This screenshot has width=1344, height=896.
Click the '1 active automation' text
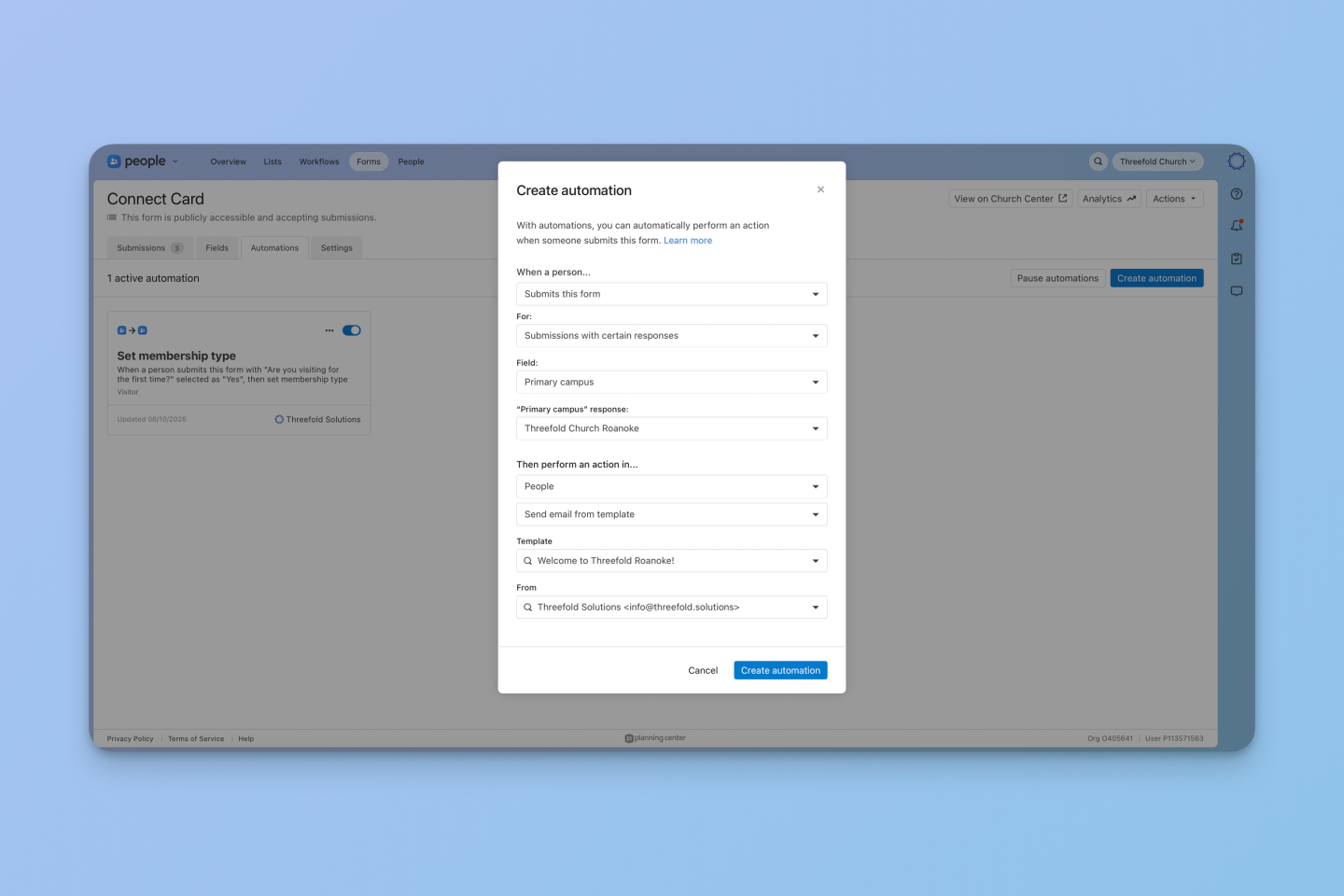153,278
